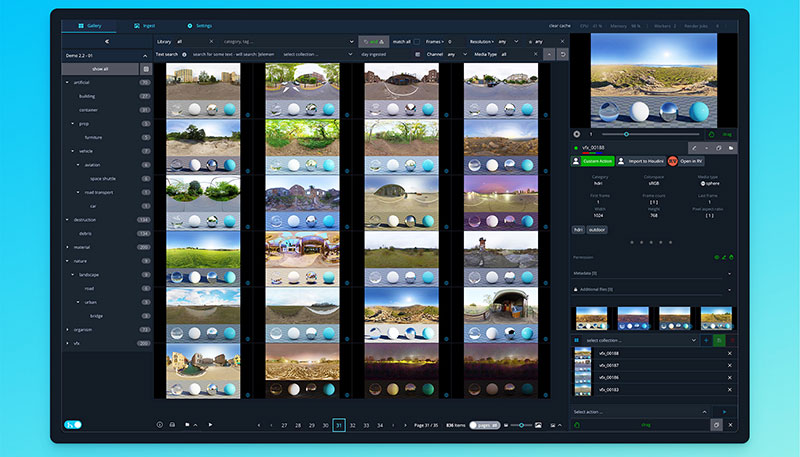
Task: Click the Text search info icon
Action: tap(184, 55)
